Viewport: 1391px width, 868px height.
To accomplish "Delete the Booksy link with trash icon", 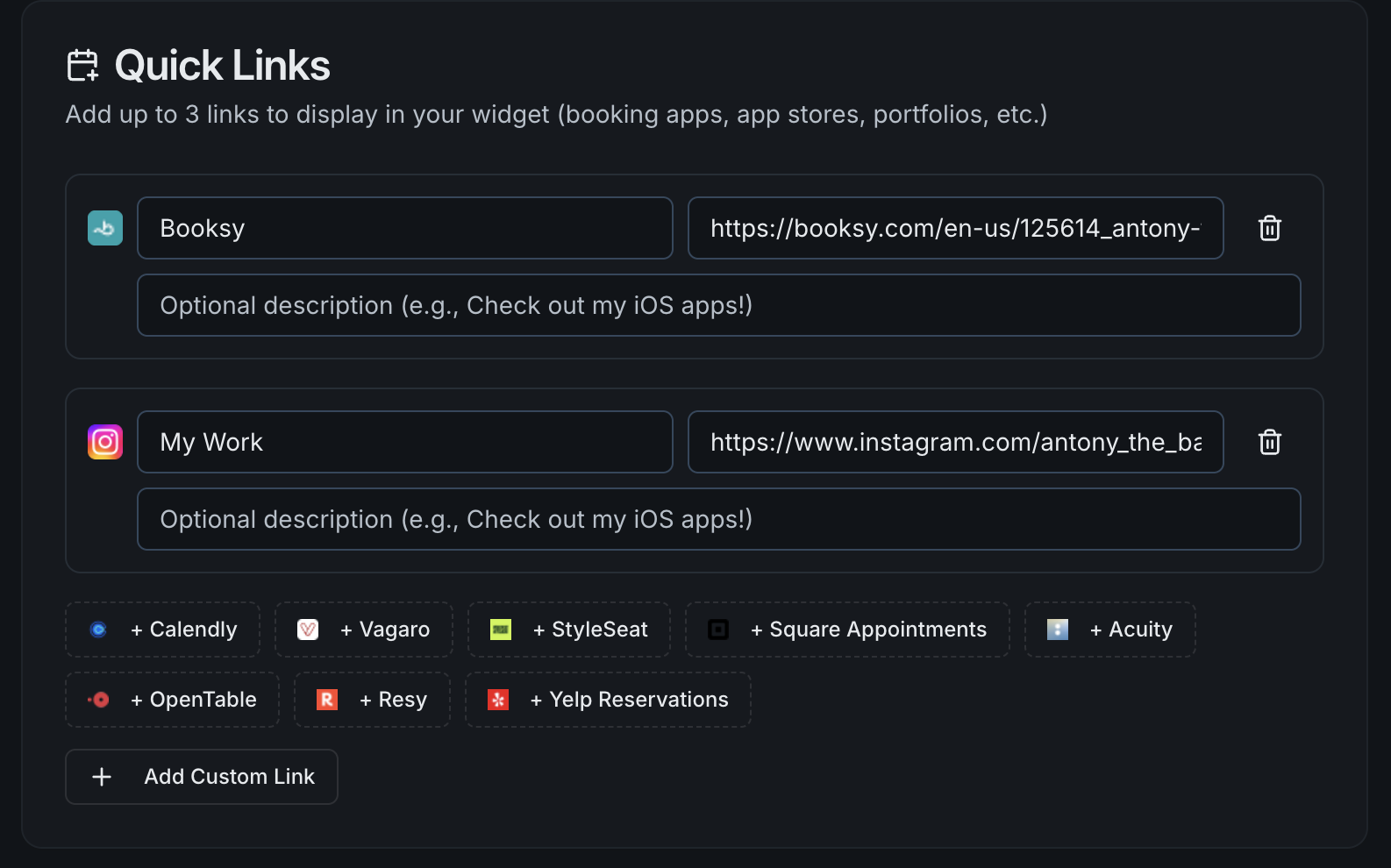I will click(1270, 228).
